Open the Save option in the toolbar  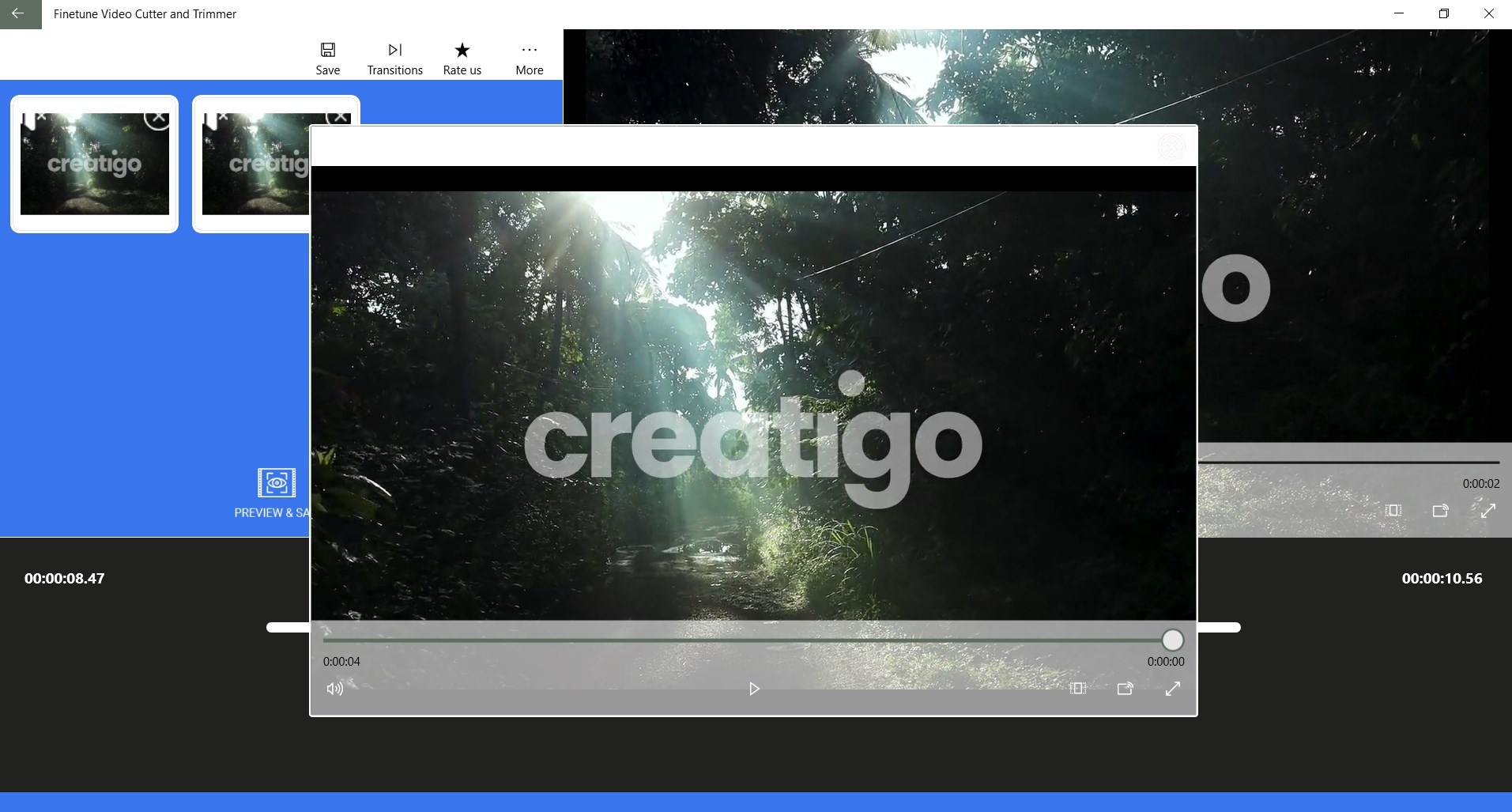click(x=327, y=57)
